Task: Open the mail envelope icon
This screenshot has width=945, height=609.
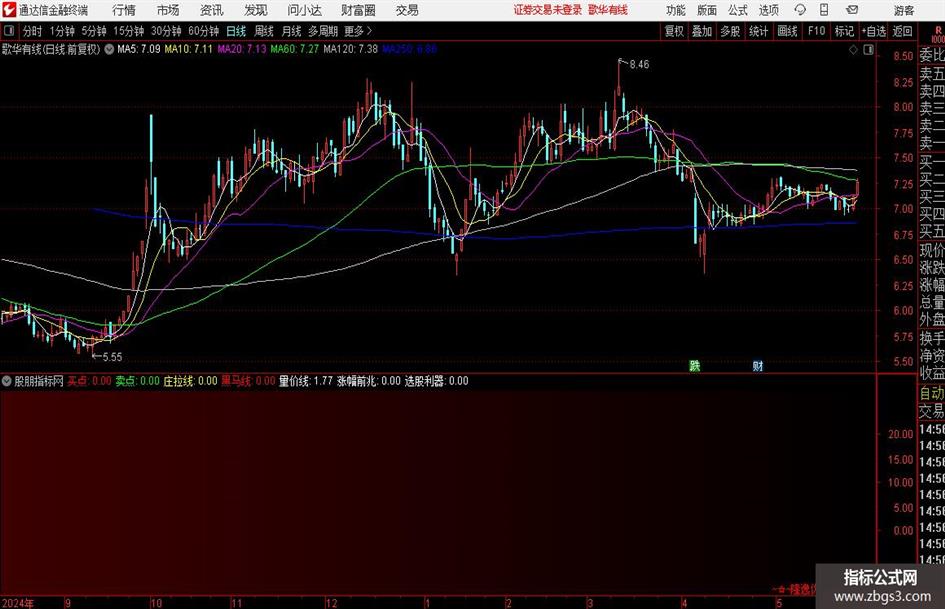Action: click(x=852, y=10)
